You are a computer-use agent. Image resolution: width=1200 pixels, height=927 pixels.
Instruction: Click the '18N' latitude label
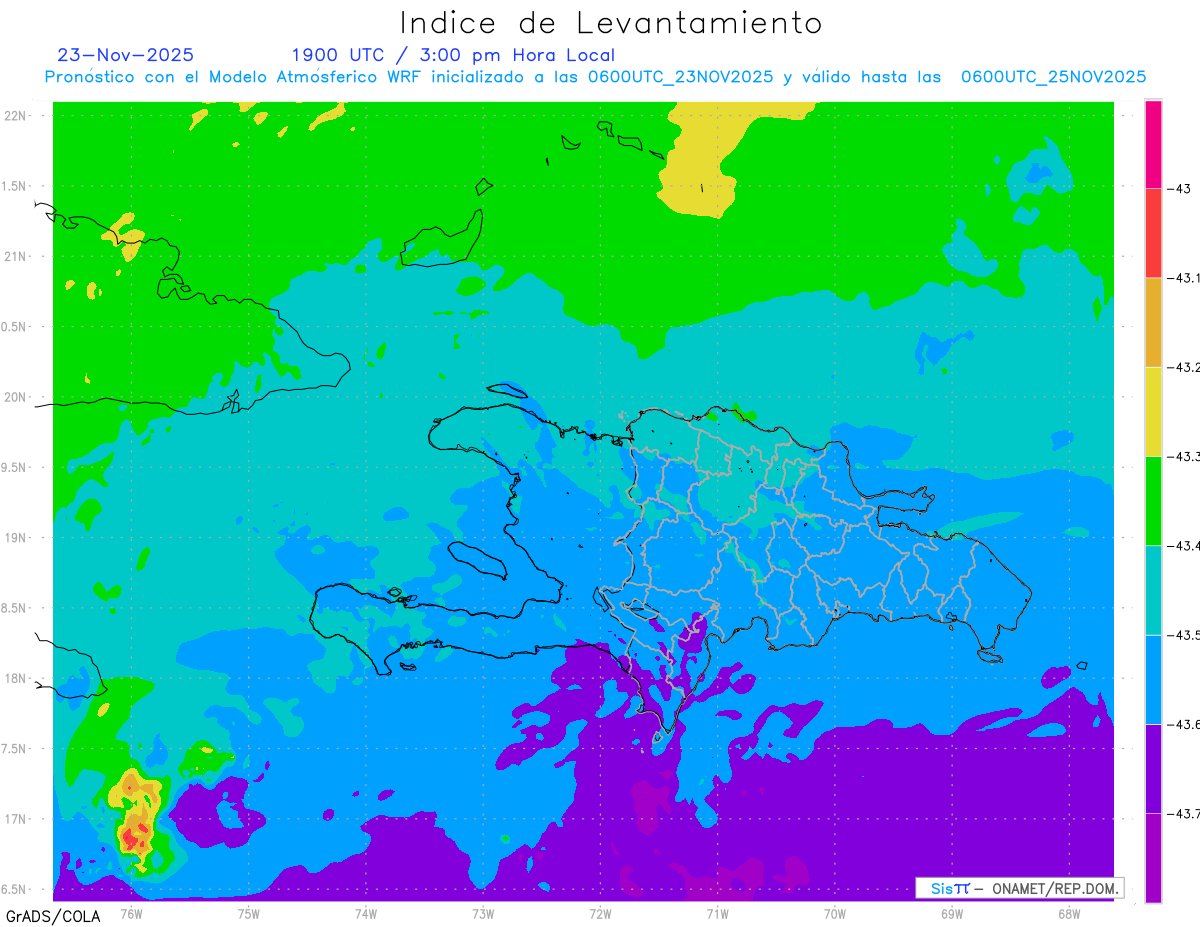click(x=17, y=678)
